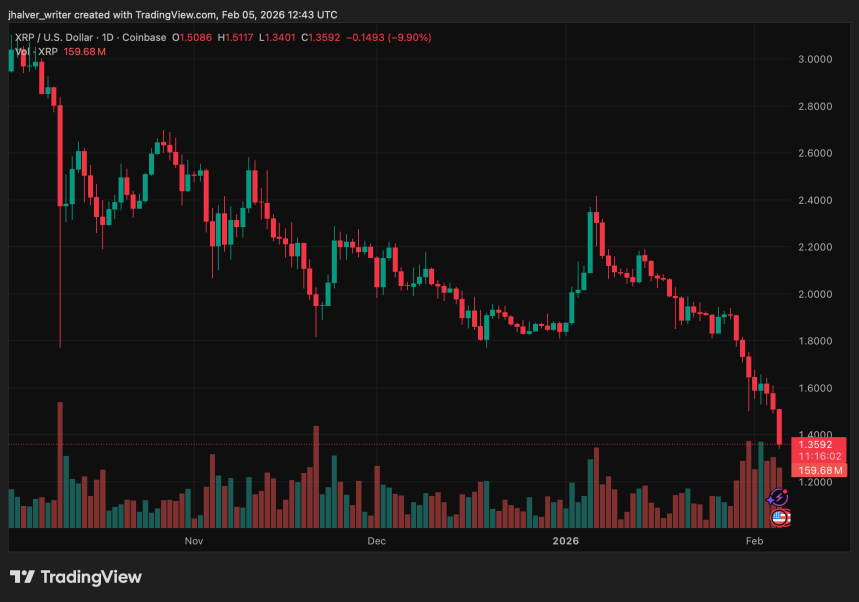Click the TradingView logo icon bottom left

(20, 577)
